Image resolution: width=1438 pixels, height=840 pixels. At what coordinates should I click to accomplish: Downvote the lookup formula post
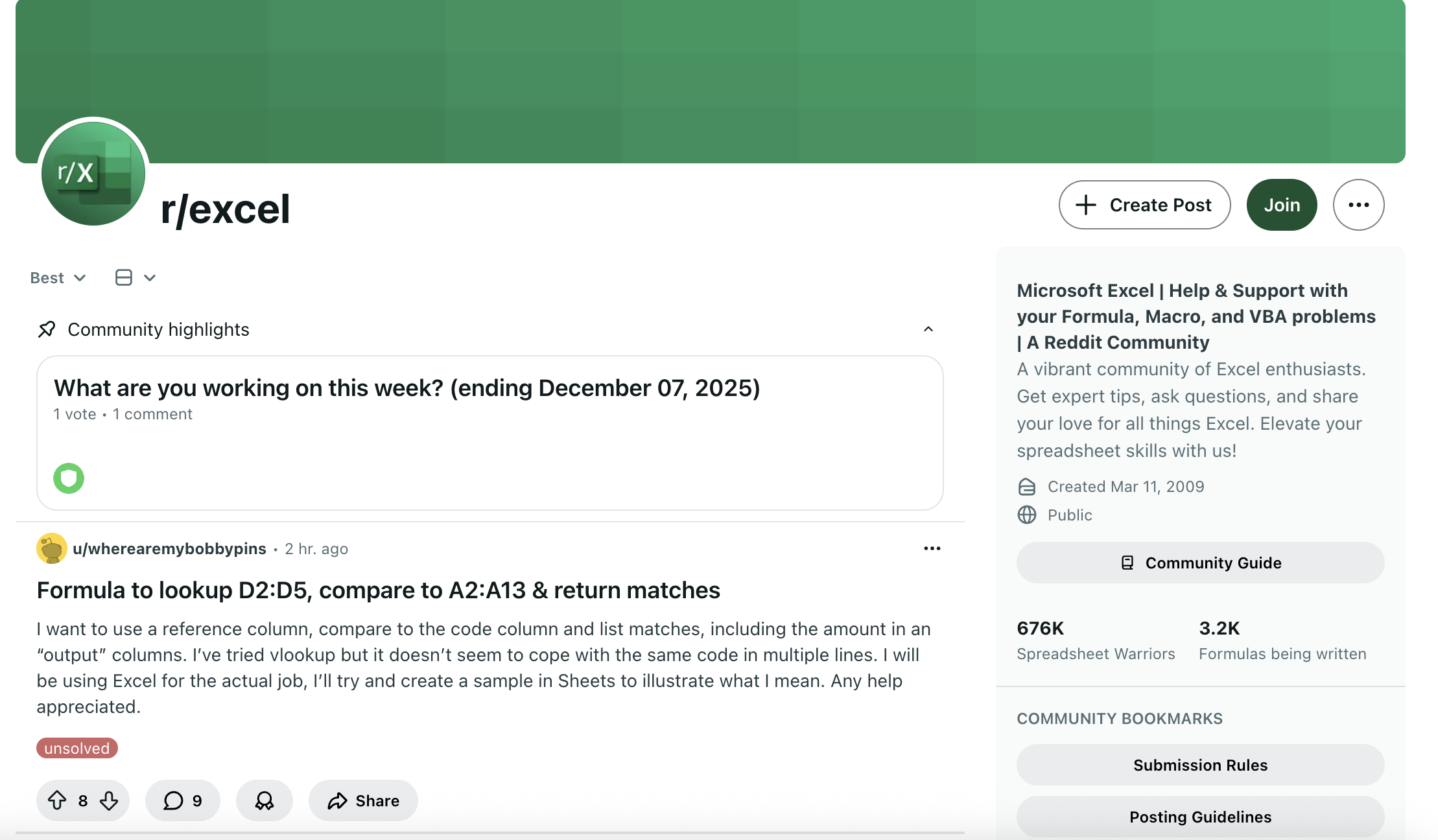(x=109, y=800)
